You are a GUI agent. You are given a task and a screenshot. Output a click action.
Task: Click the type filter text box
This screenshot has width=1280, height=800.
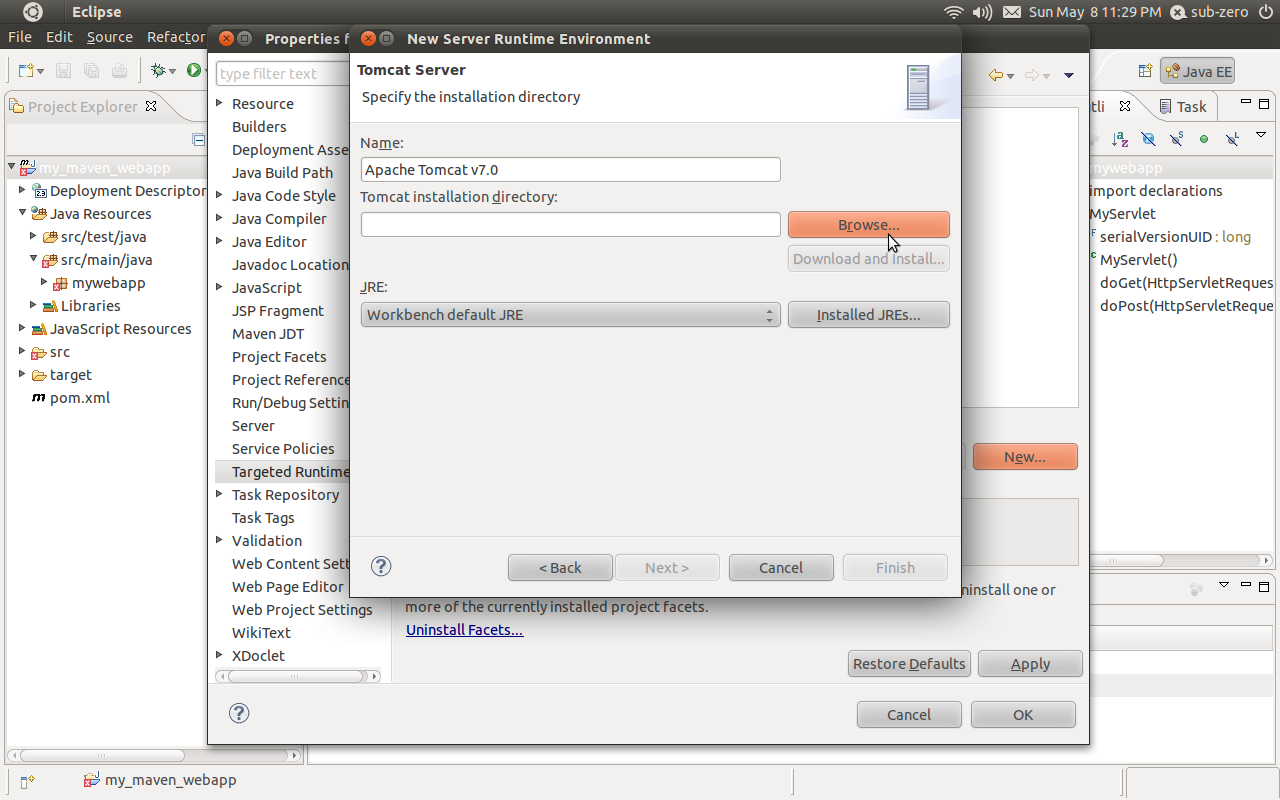point(282,74)
